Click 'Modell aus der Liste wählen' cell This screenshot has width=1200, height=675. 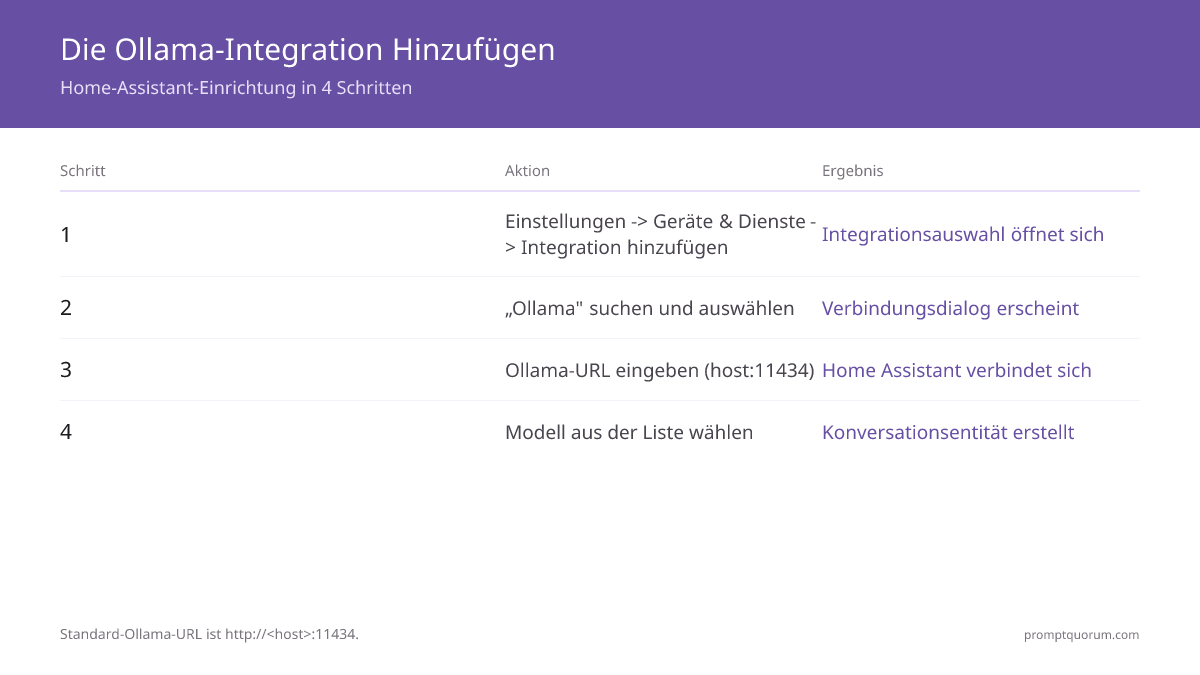click(x=629, y=432)
